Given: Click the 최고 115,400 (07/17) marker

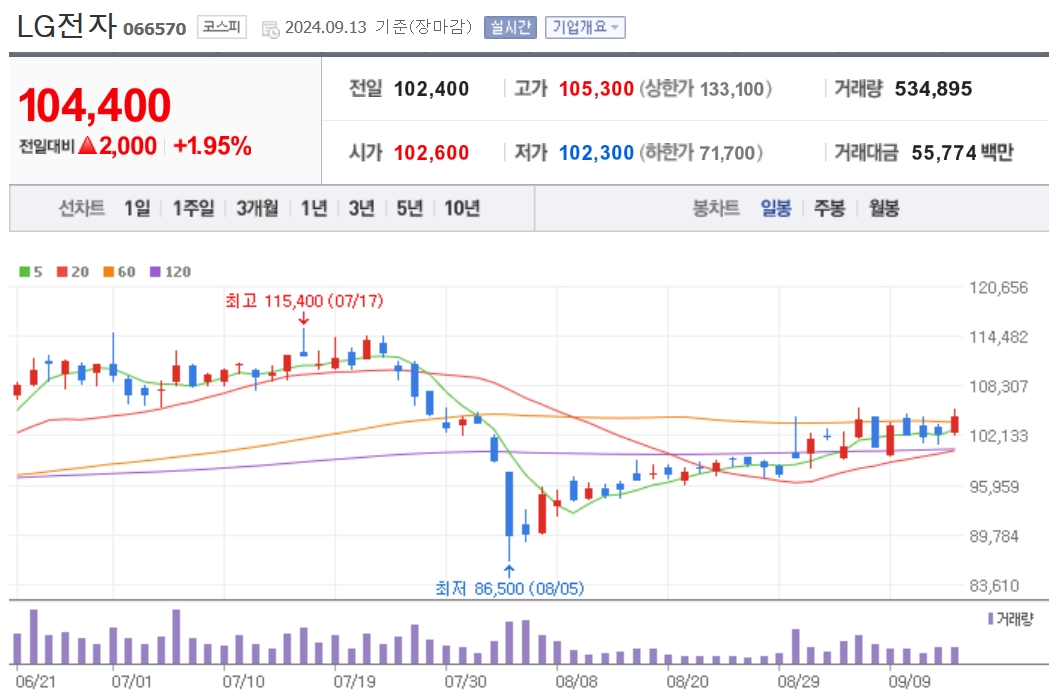Looking at the screenshot, I should pos(304,300).
